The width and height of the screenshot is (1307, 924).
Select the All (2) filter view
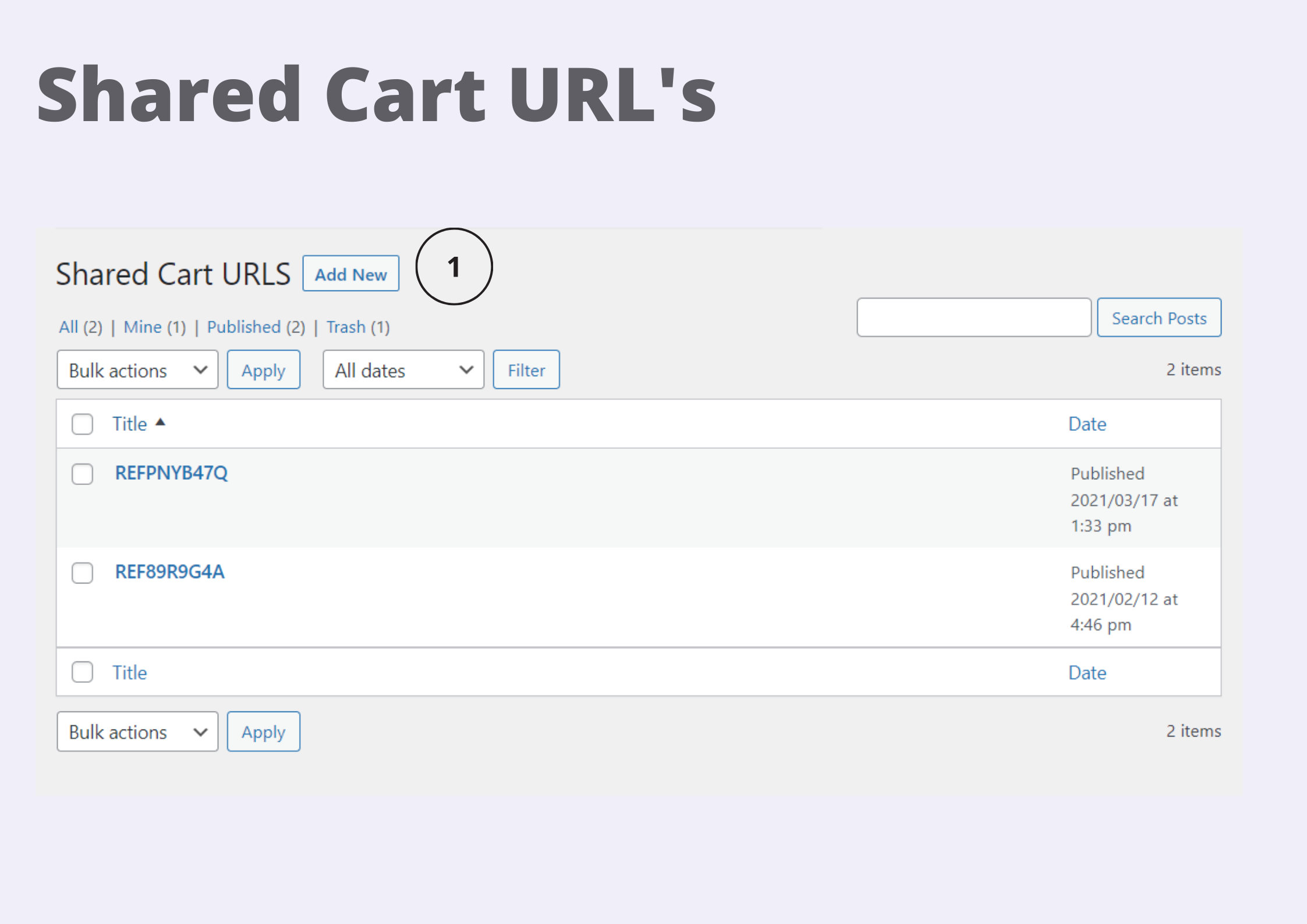click(x=80, y=327)
